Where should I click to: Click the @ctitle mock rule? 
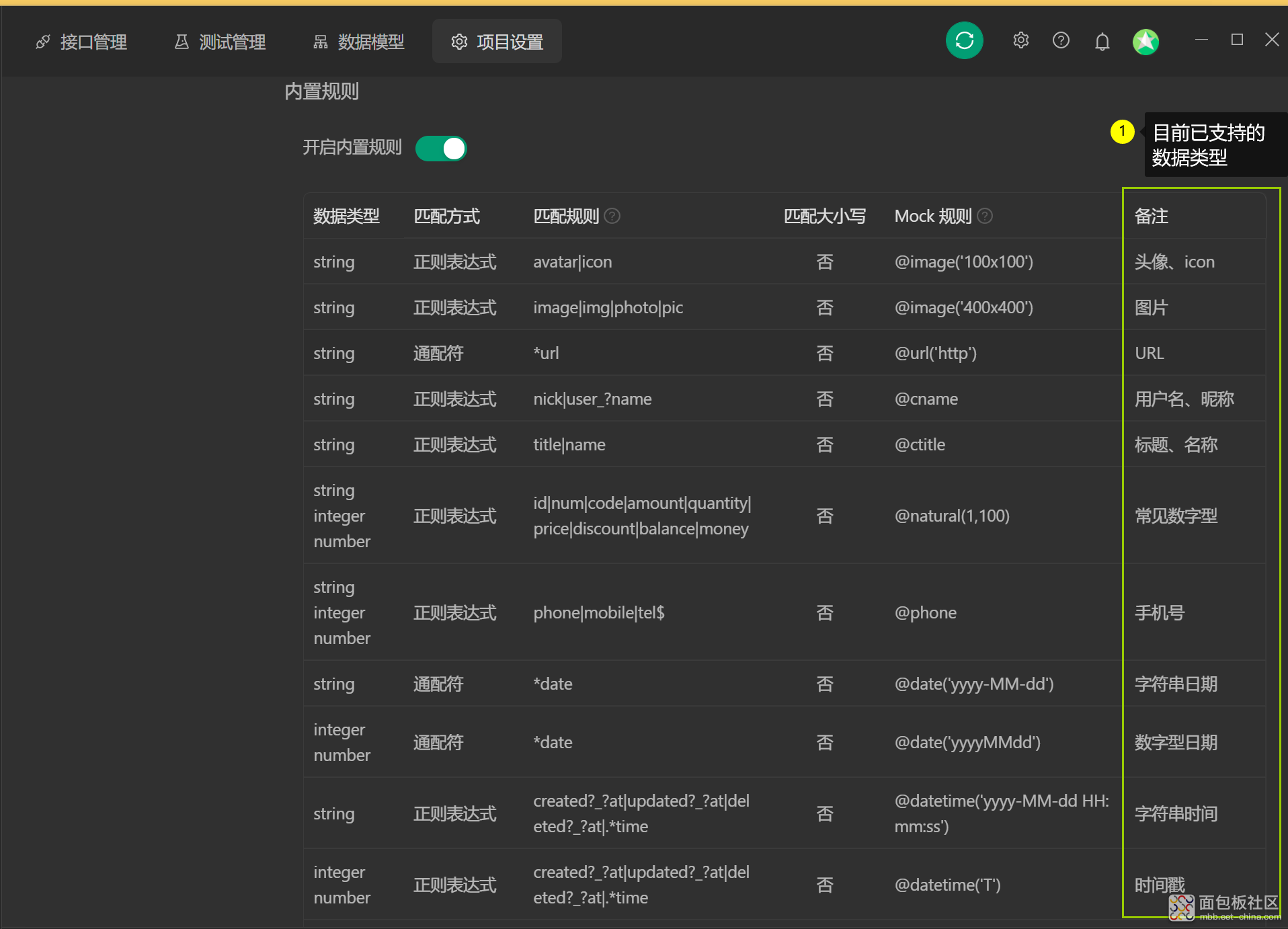920,444
